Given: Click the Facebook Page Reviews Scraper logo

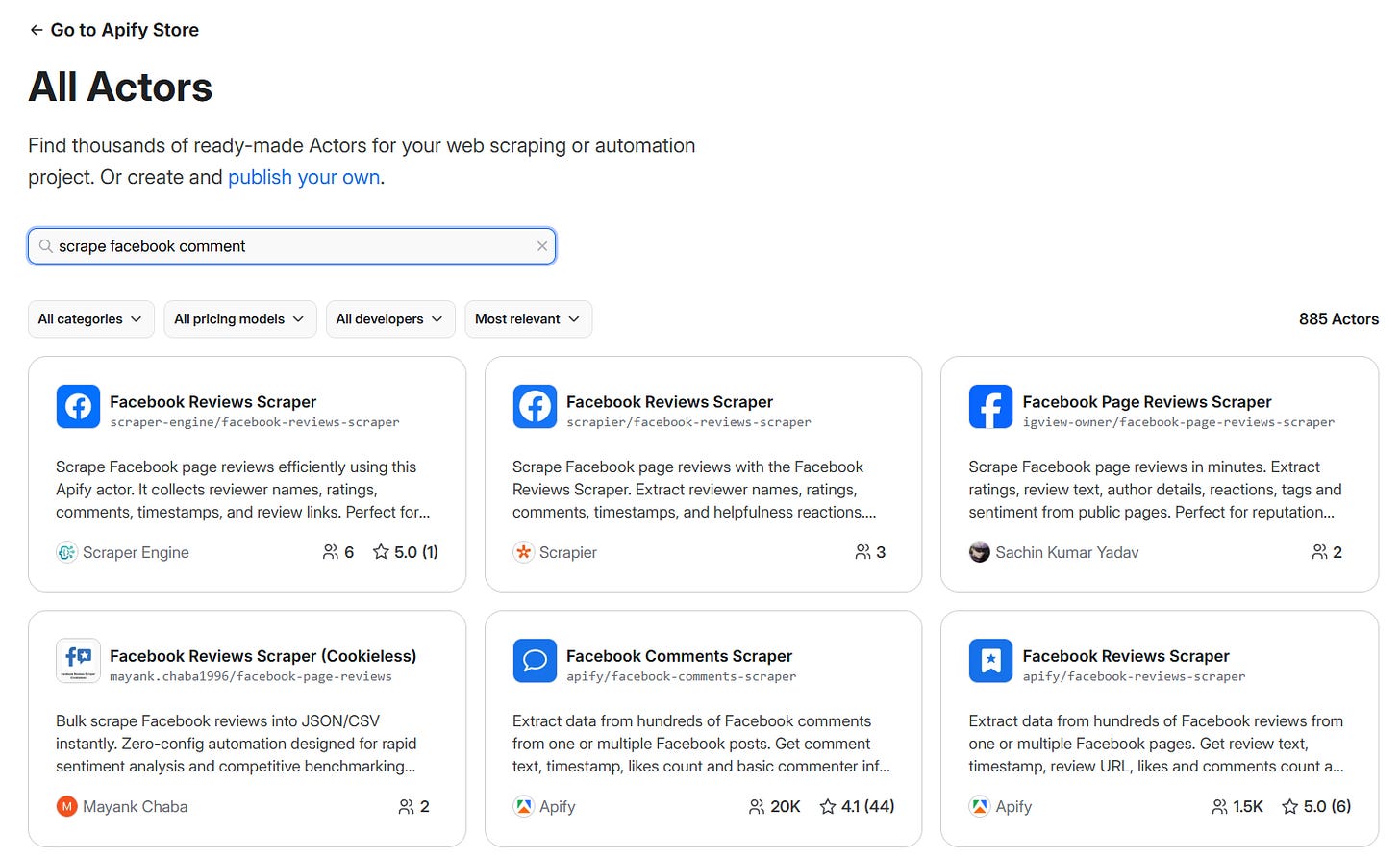Looking at the screenshot, I should 990,407.
